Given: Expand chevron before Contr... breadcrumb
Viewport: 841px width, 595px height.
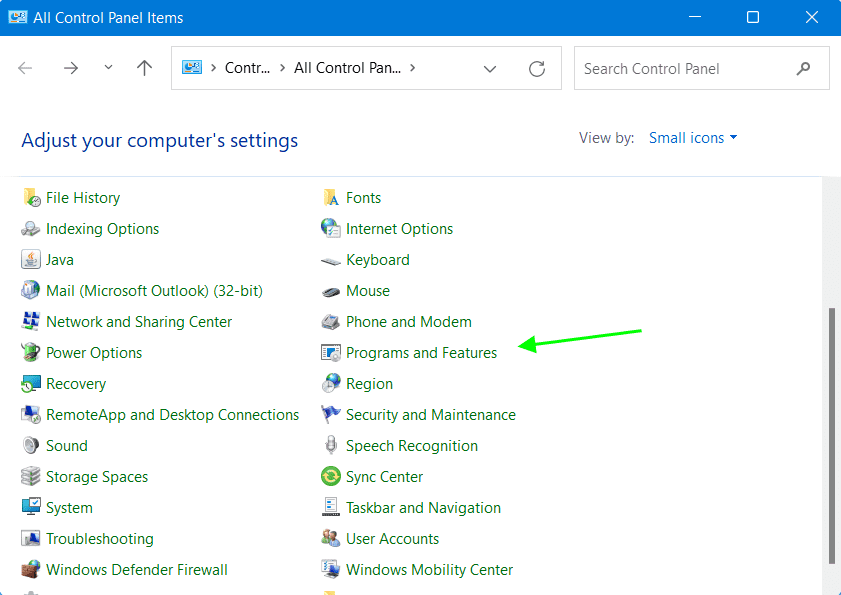Looking at the screenshot, I should click(213, 68).
